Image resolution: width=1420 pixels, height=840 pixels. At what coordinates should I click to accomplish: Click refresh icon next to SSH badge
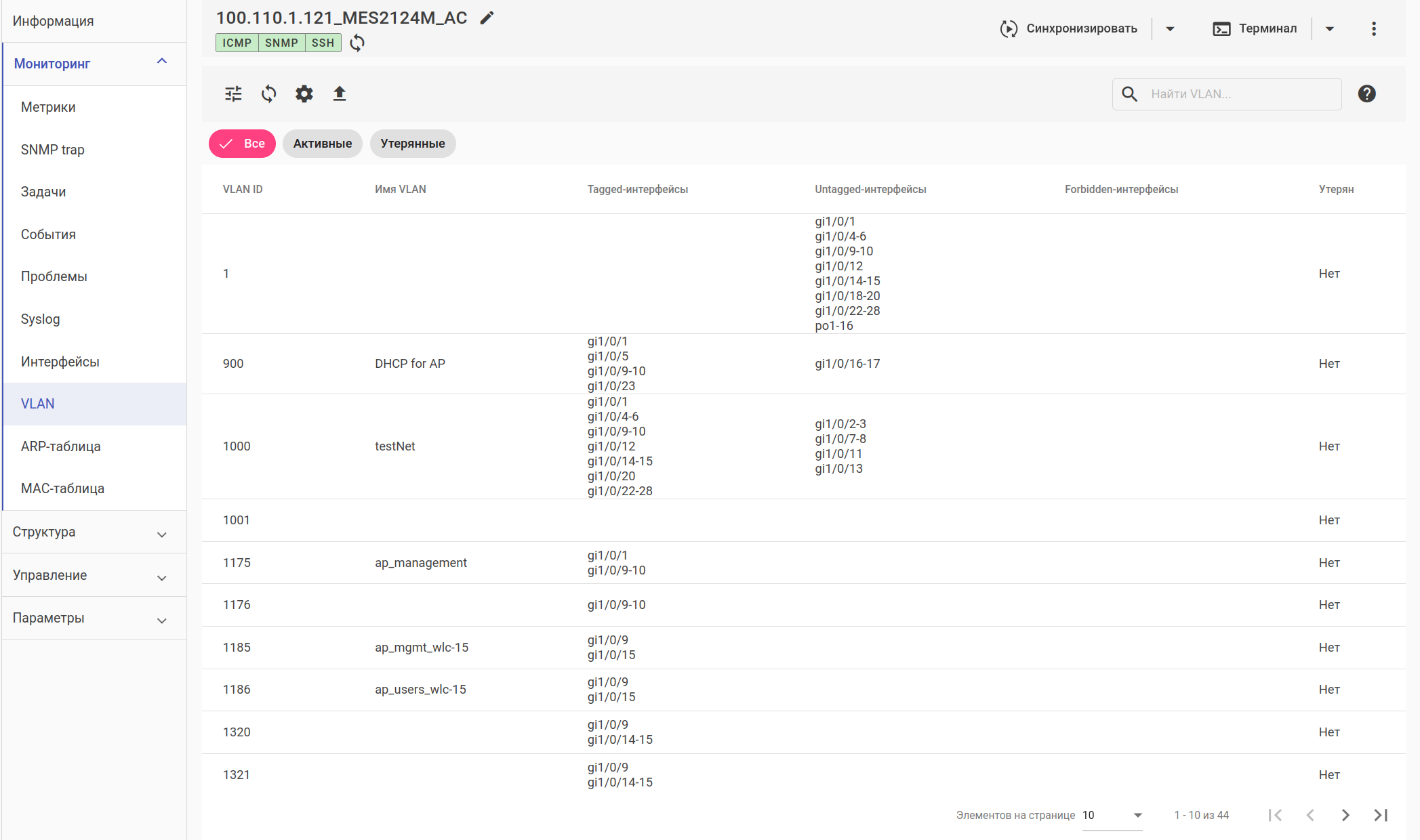tap(357, 43)
